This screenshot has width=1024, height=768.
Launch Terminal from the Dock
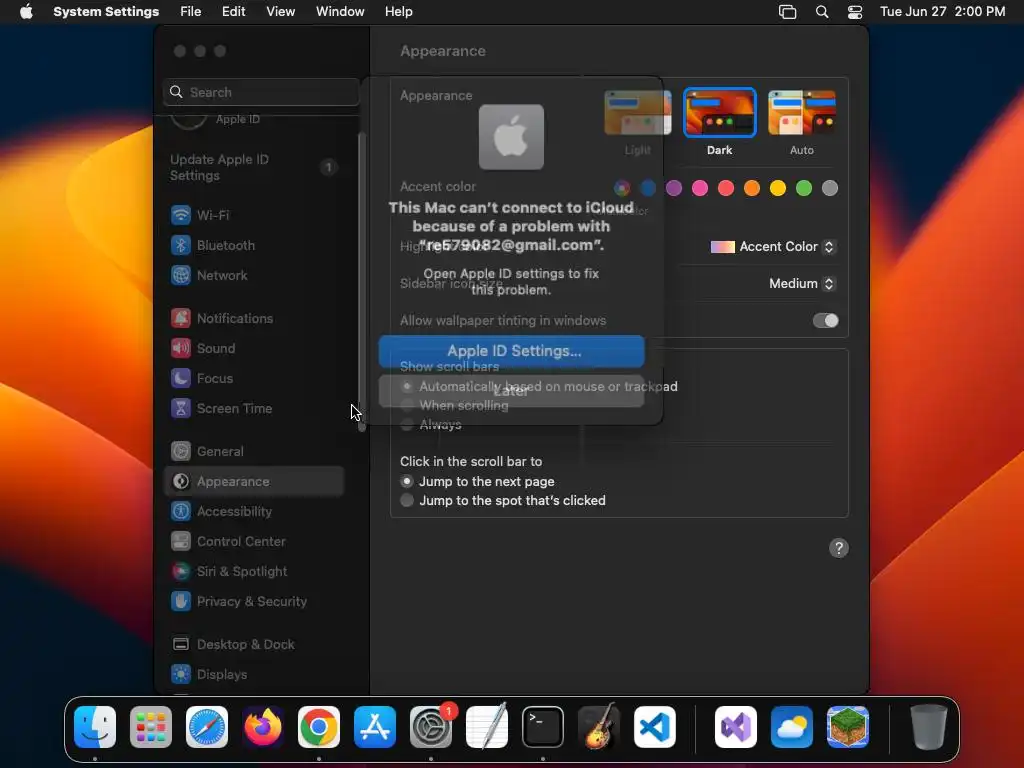tap(543, 727)
